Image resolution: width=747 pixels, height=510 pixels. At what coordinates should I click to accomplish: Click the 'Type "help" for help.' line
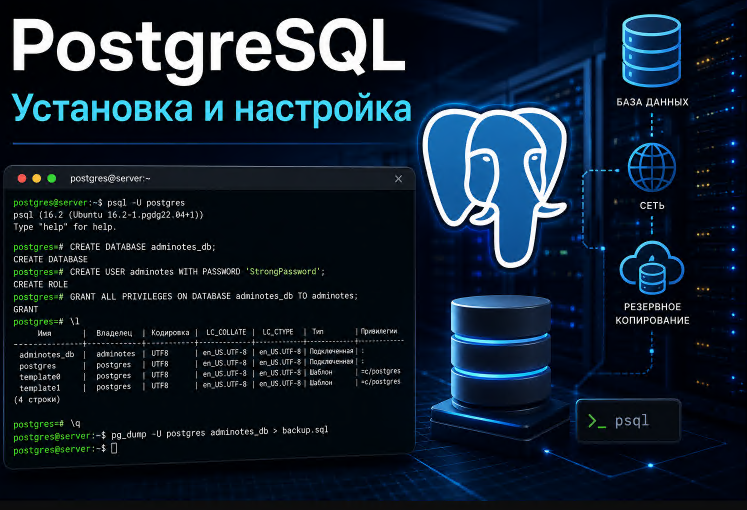65,227
